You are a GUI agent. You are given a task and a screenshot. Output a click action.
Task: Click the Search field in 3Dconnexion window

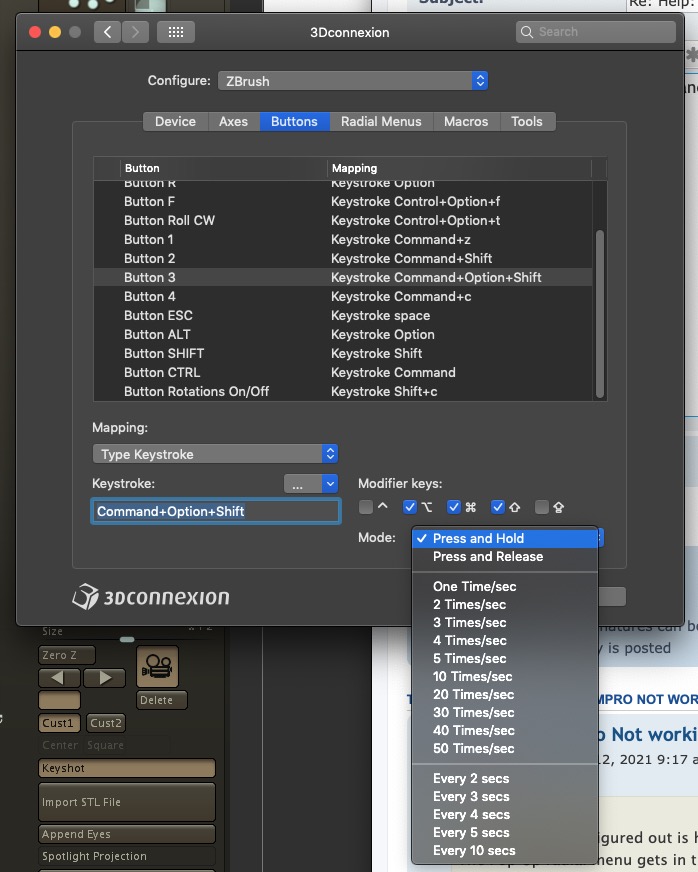click(x=596, y=32)
